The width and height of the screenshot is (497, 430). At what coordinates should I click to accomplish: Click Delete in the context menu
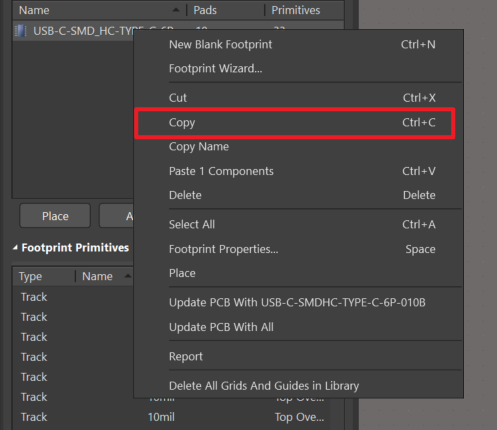pyautogui.click(x=298, y=195)
